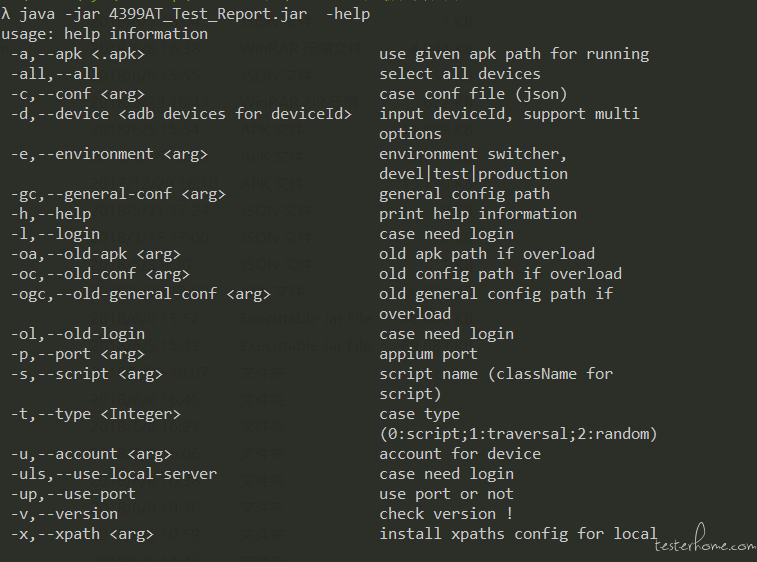Screen dimensions: 757x562
Task: Click the devel|test|production description text
Action: tap(473, 174)
